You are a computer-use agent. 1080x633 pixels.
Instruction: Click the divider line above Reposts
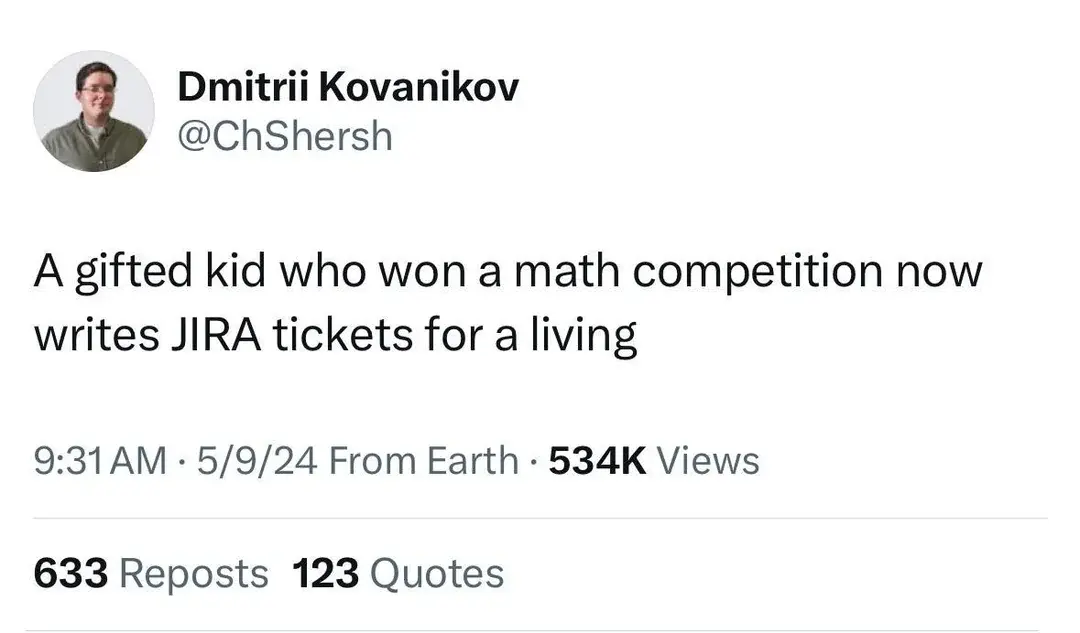(x=541, y=518)
